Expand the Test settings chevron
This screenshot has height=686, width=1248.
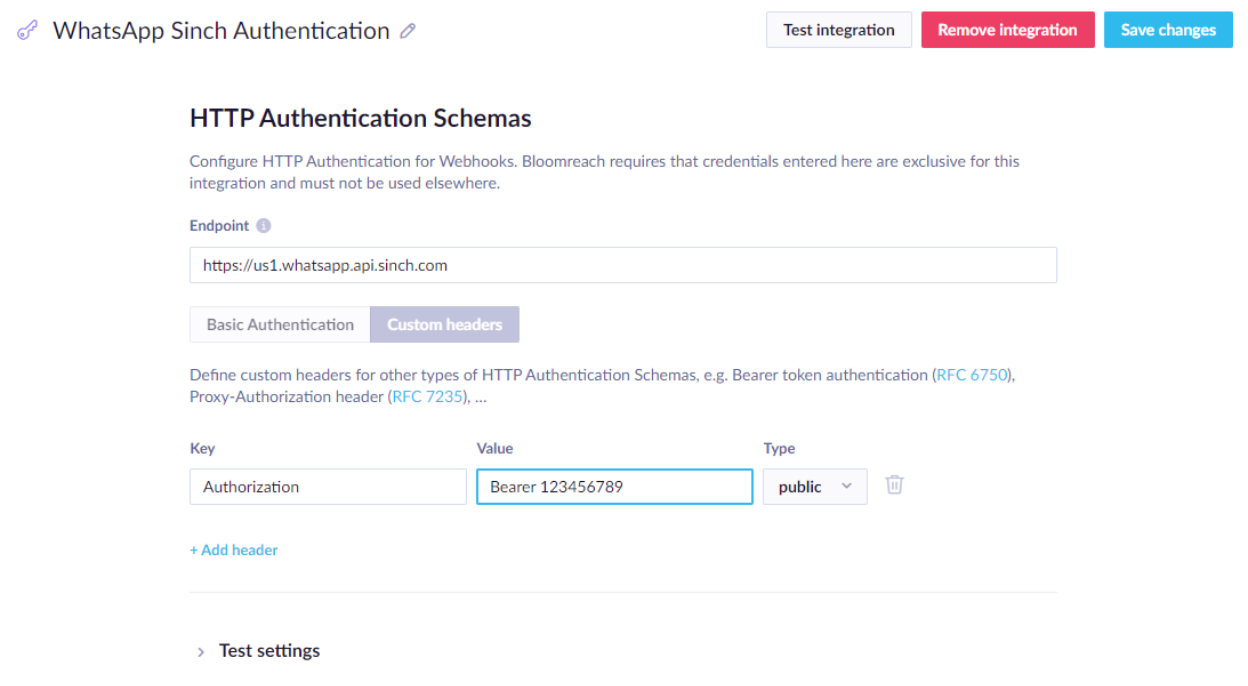[202, 651]
